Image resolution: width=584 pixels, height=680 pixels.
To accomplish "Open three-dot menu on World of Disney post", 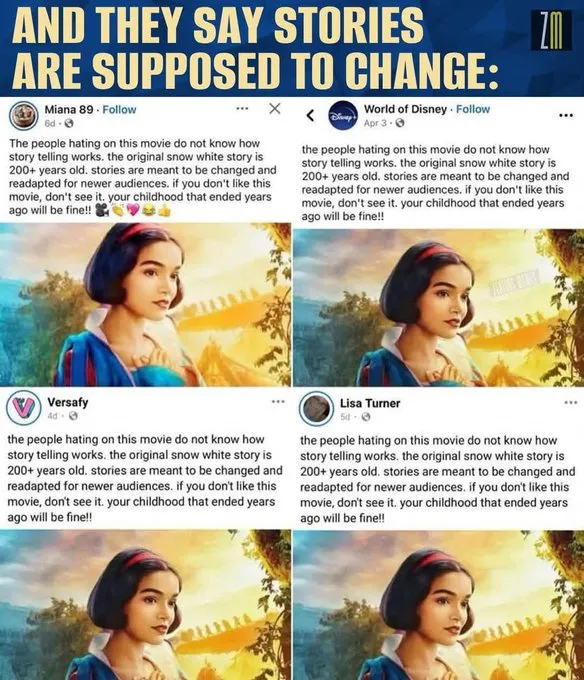I will coord(566,115).
